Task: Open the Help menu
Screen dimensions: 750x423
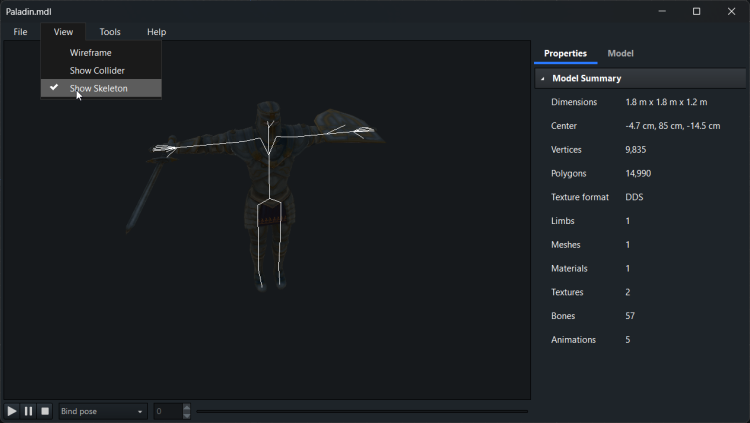Action: [156, 32]
